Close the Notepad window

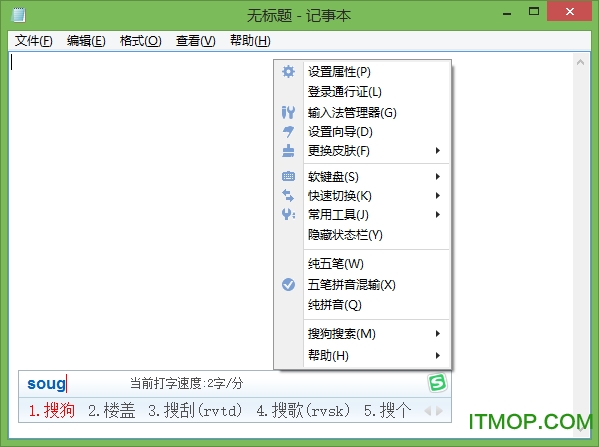pos(570,11)
